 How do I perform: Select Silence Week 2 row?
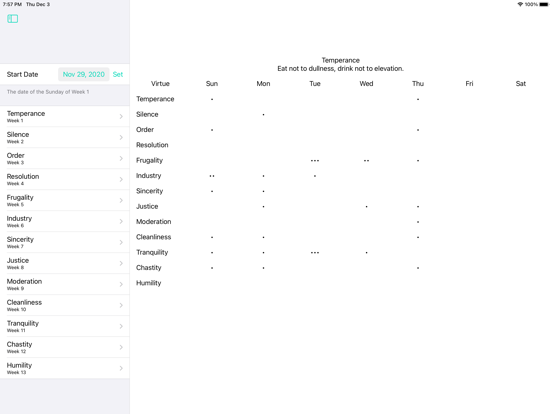65,137
